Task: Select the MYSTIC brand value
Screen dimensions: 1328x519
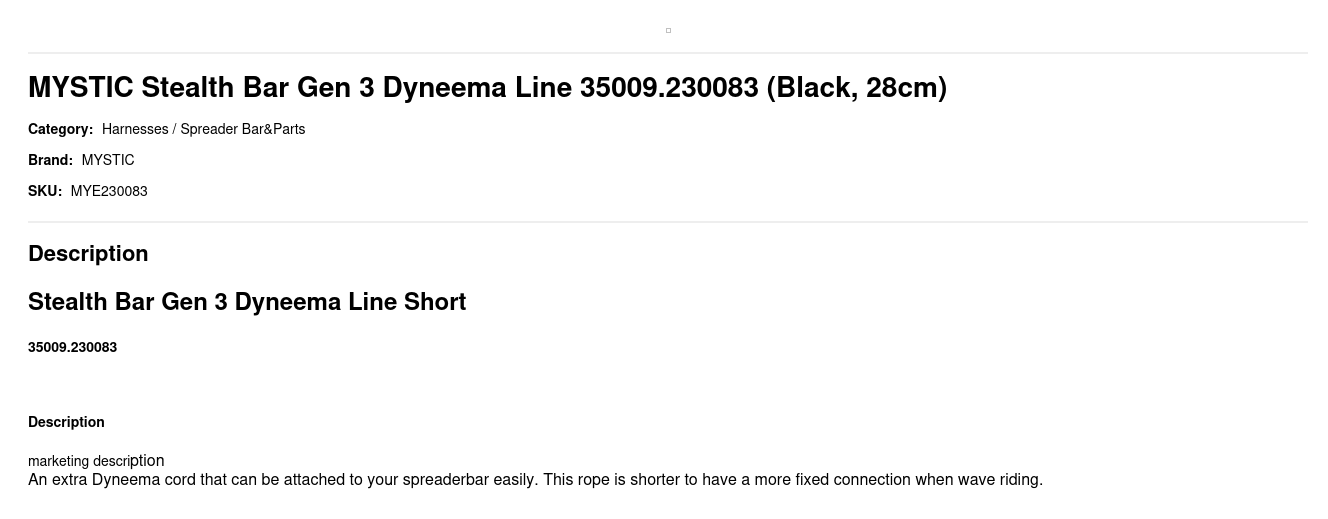Action: pyautogui.click(x=108, y=160)
